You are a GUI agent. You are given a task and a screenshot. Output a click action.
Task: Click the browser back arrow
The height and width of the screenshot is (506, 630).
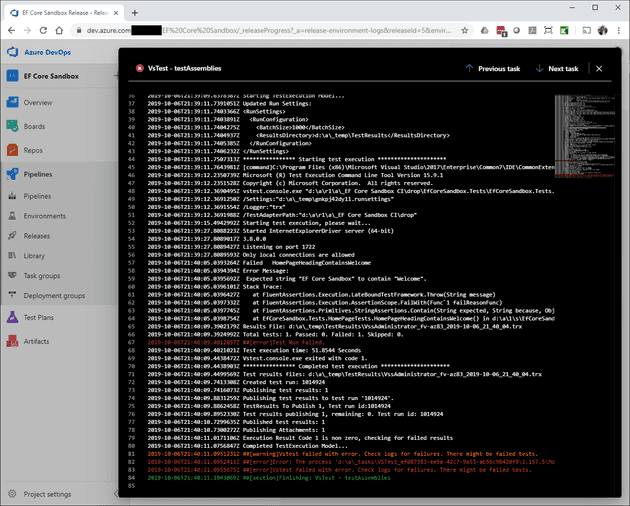[12, 31]
